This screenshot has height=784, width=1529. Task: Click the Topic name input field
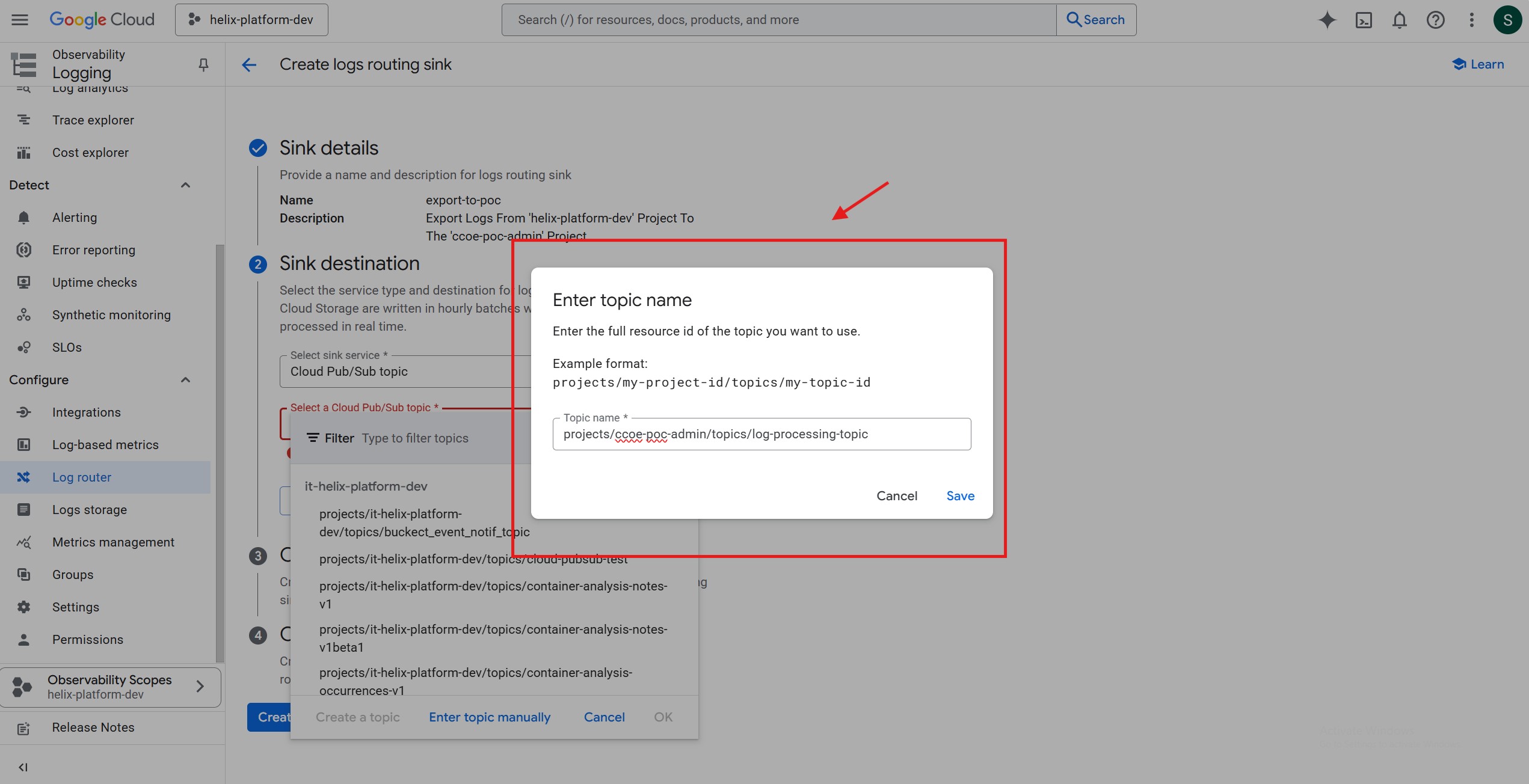coord(761,434)
